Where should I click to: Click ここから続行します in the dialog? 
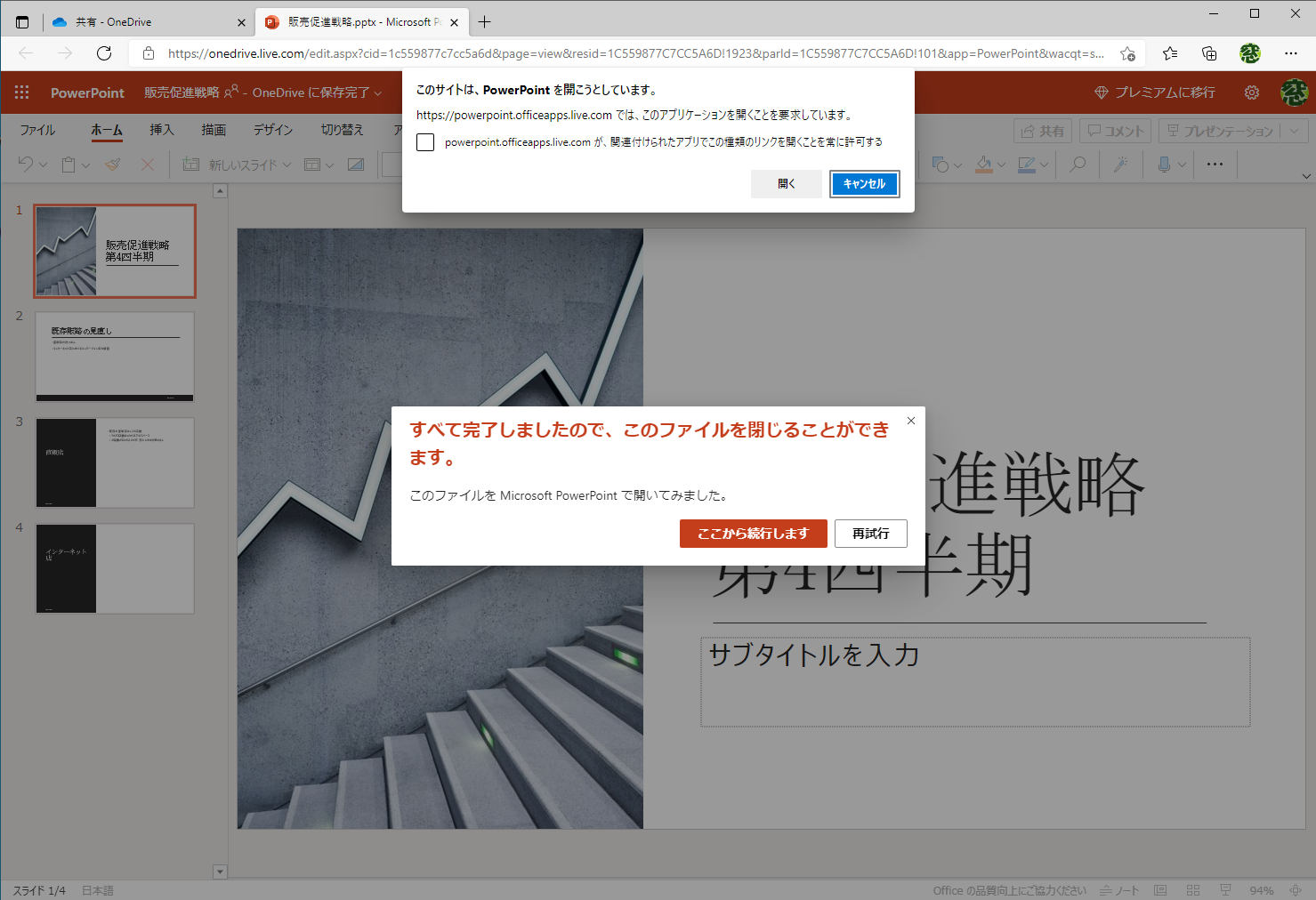tap(753, 534)
